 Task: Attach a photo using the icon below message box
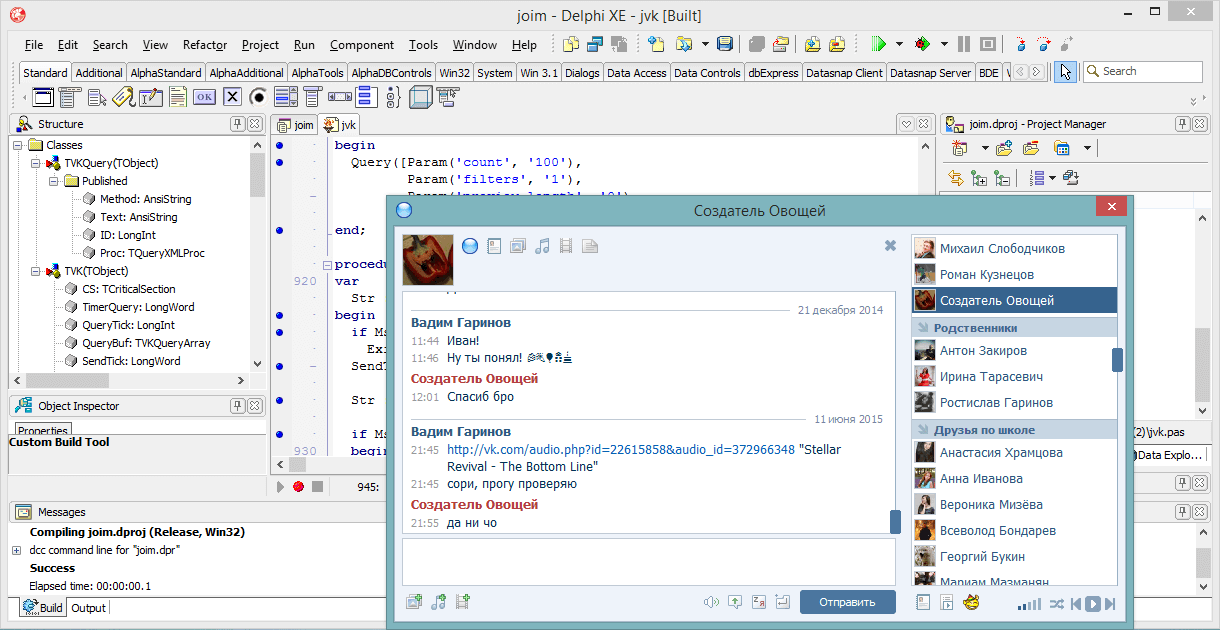click(414, 602)
